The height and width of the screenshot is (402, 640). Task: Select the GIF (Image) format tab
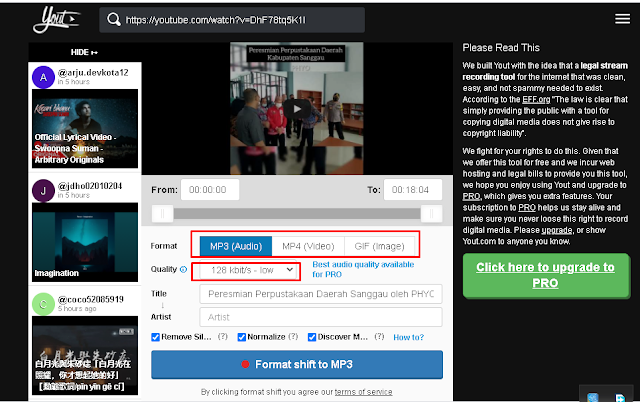point(379,246)
